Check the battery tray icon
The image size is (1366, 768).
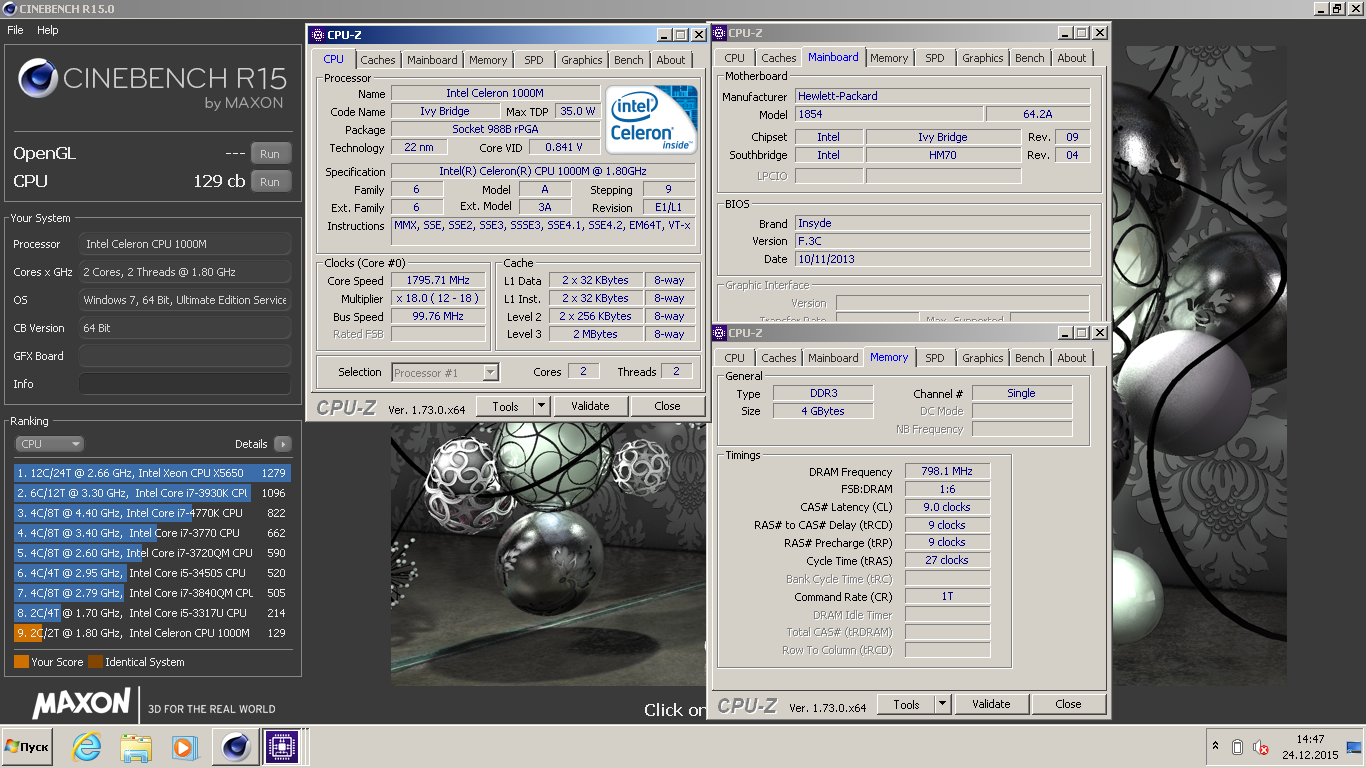tap(1237, 747)
